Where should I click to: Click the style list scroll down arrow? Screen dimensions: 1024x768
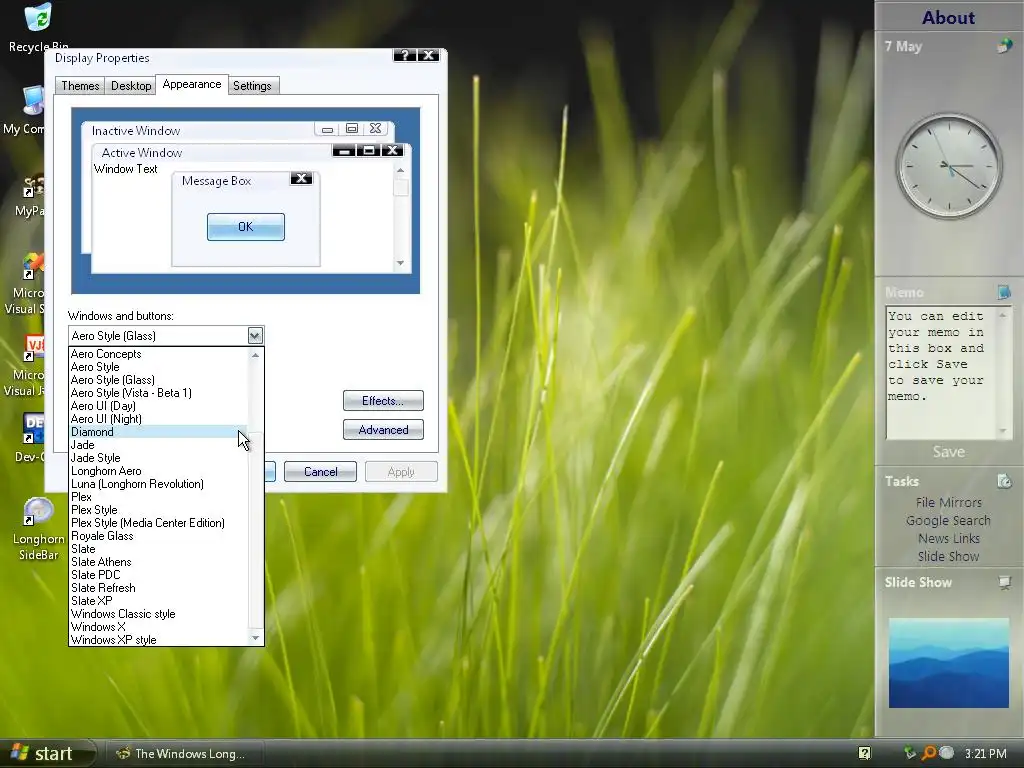point(255,638)
